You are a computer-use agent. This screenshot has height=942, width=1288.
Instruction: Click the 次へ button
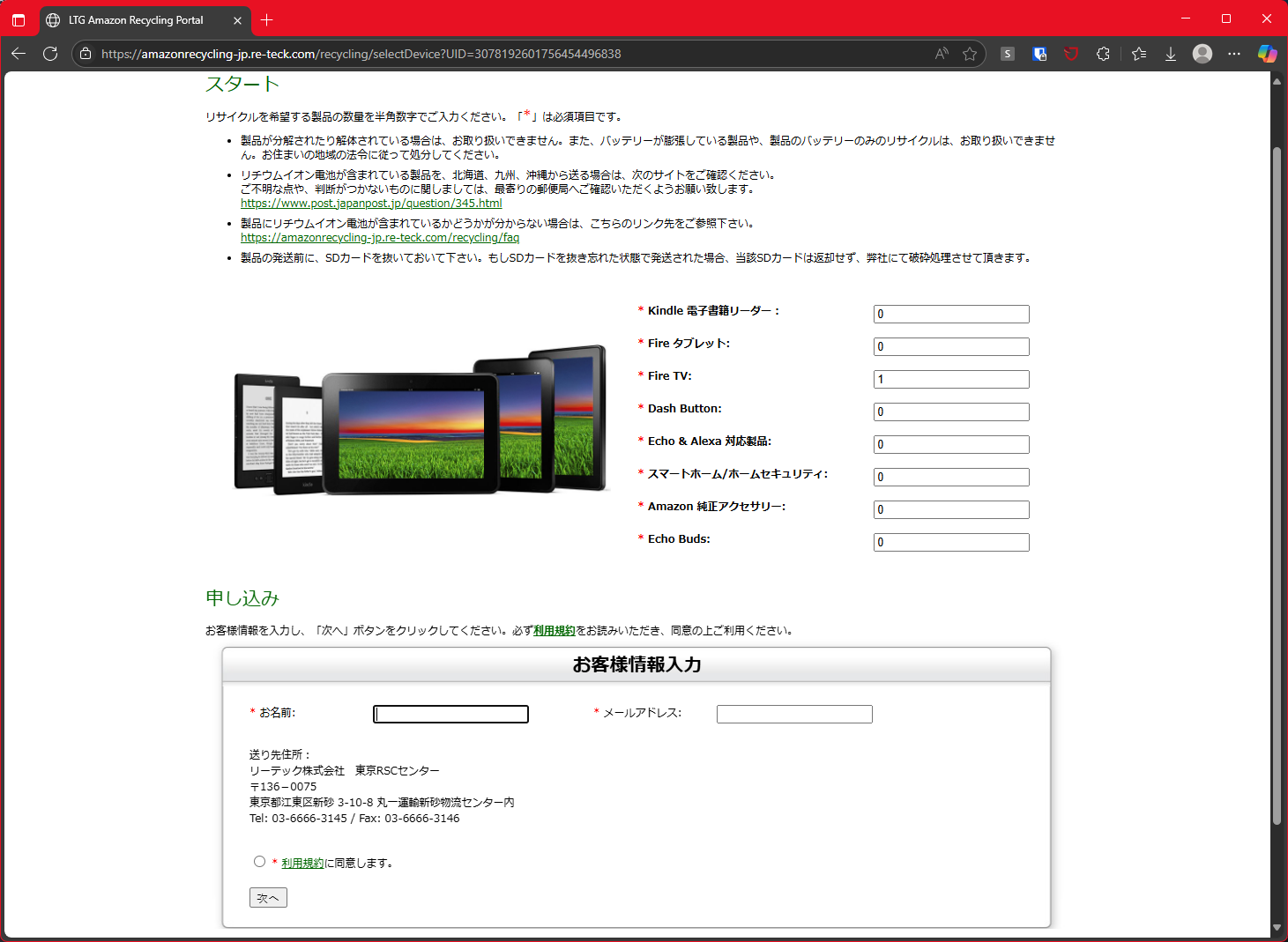268,898
